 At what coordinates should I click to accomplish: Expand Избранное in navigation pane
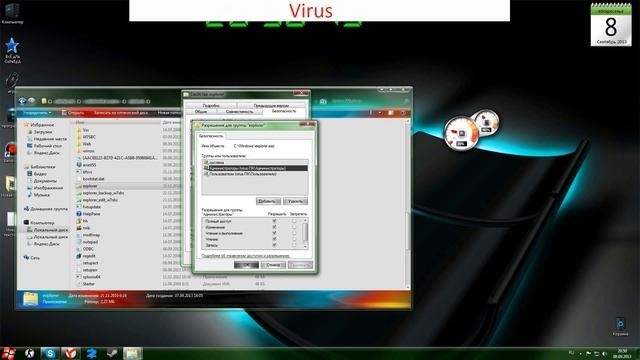[x=39, y=125]
